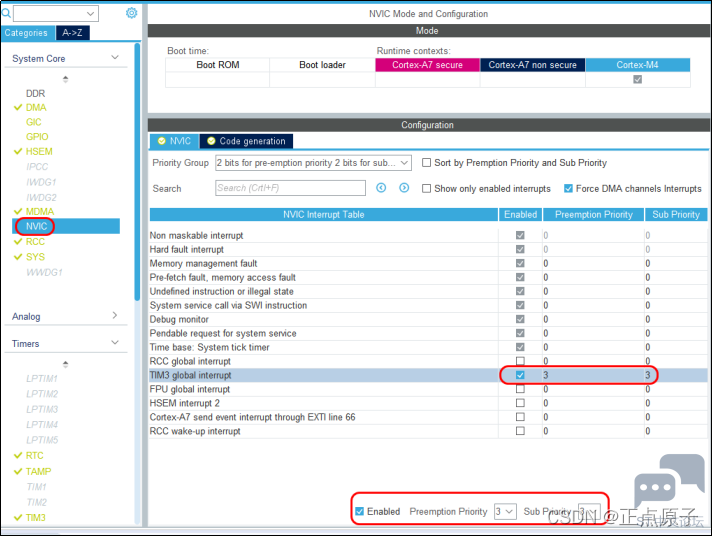713x537 pixels.
Task: Select RCC peripheral
Action: (x=35, y=241)
